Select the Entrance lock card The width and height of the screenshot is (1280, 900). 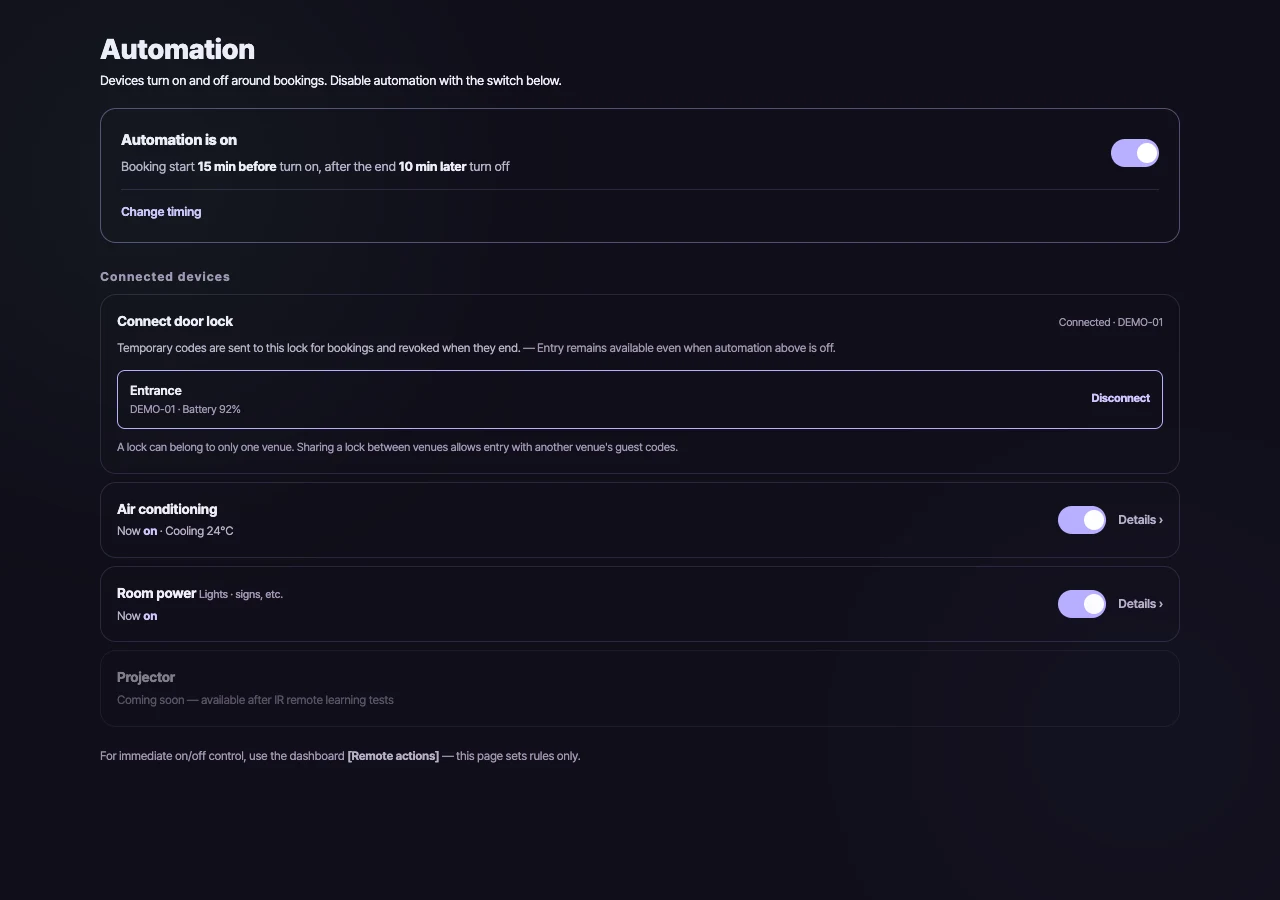640,399
